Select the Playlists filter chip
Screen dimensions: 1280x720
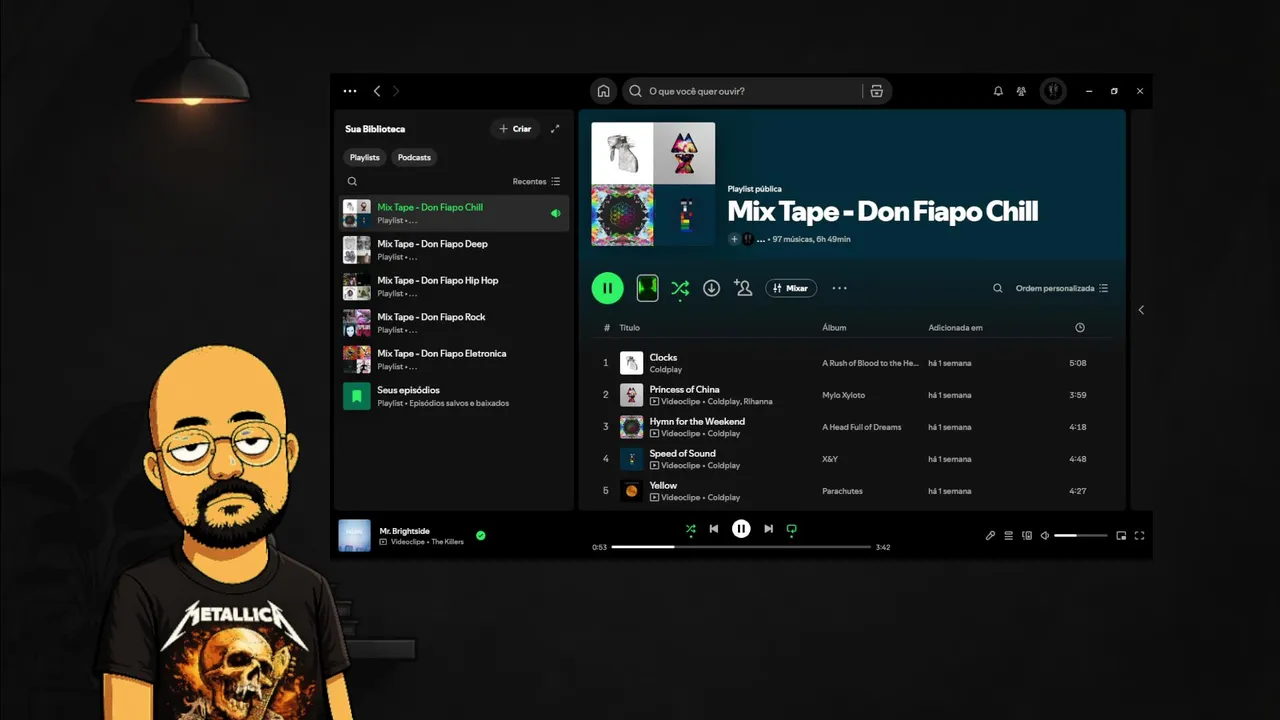click(365, 157)
